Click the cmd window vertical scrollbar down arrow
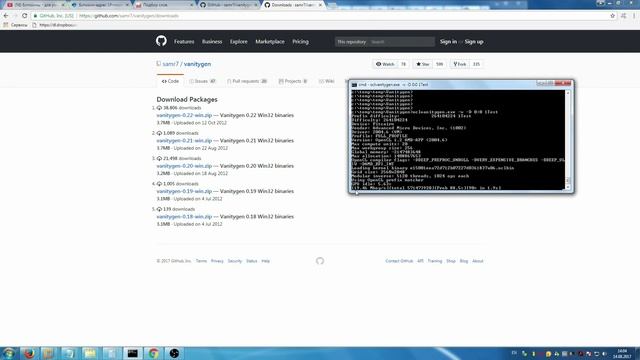The width and height of the screenshot is (640, 360). (x=567, y=187)
